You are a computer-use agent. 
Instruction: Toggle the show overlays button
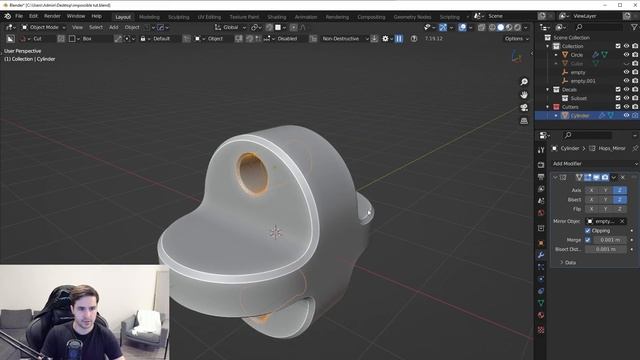(x=462, y=27)
